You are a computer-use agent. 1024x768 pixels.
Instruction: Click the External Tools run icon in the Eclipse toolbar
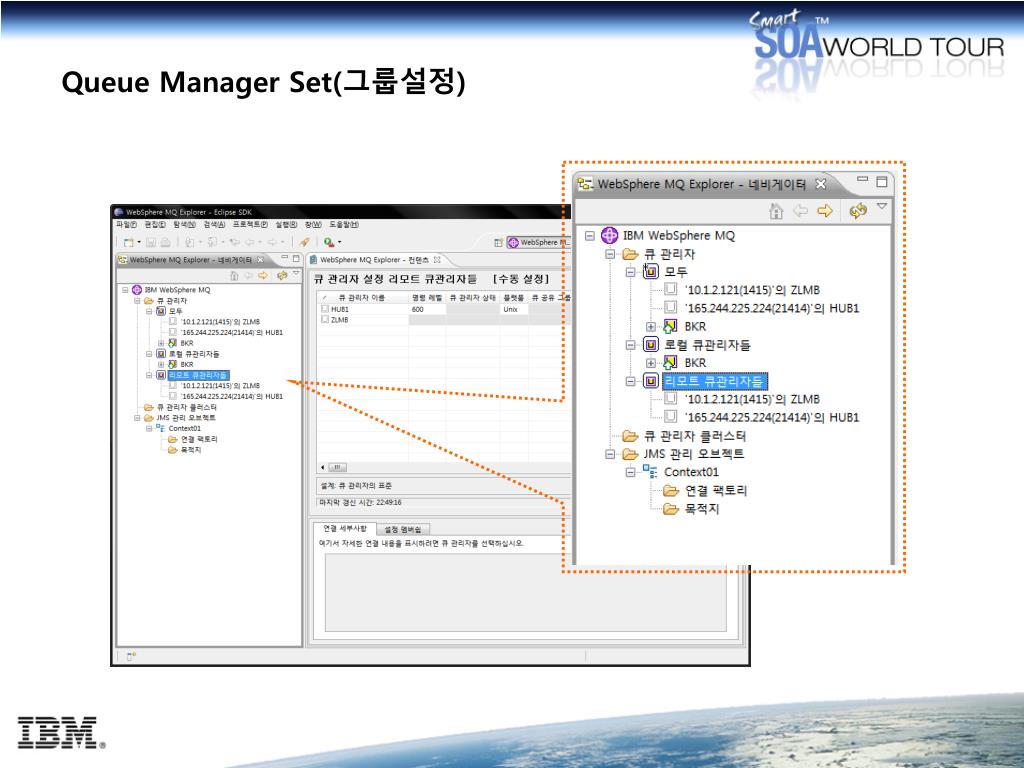[x=328, y=242]
